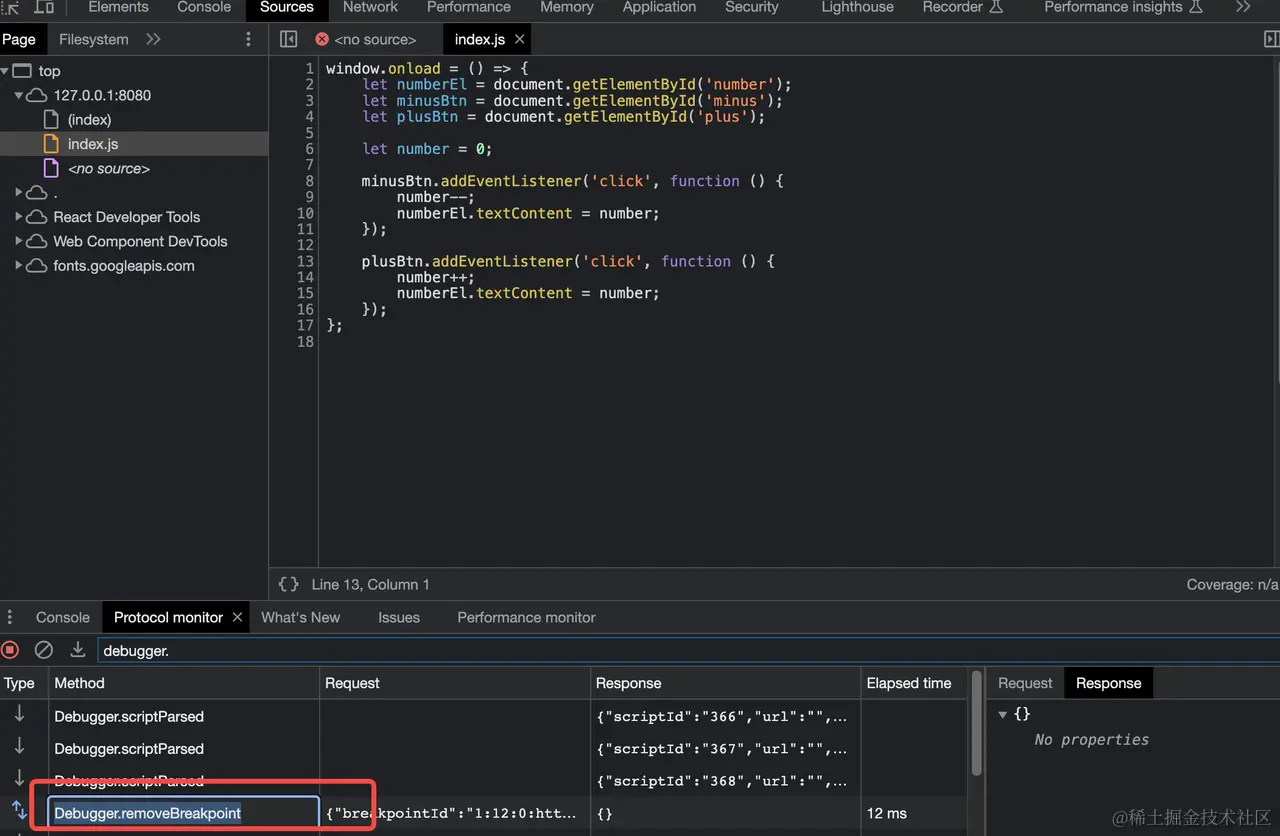
Task: Open the Issues drawer tab
Action: (399, 617)
